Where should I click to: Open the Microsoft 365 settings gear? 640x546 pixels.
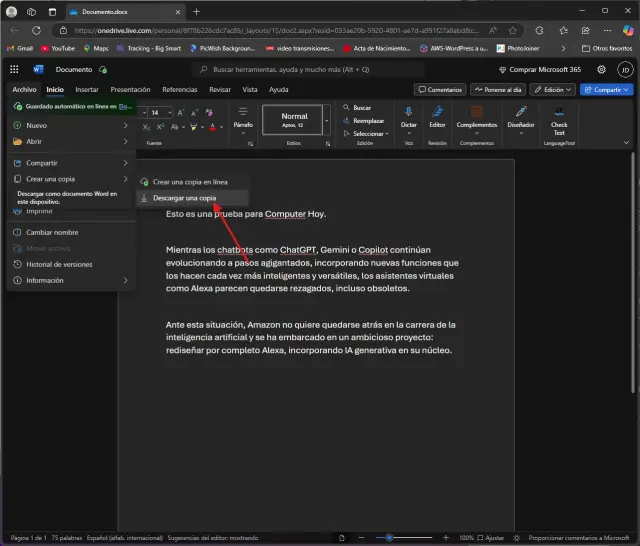click(601, 70)
